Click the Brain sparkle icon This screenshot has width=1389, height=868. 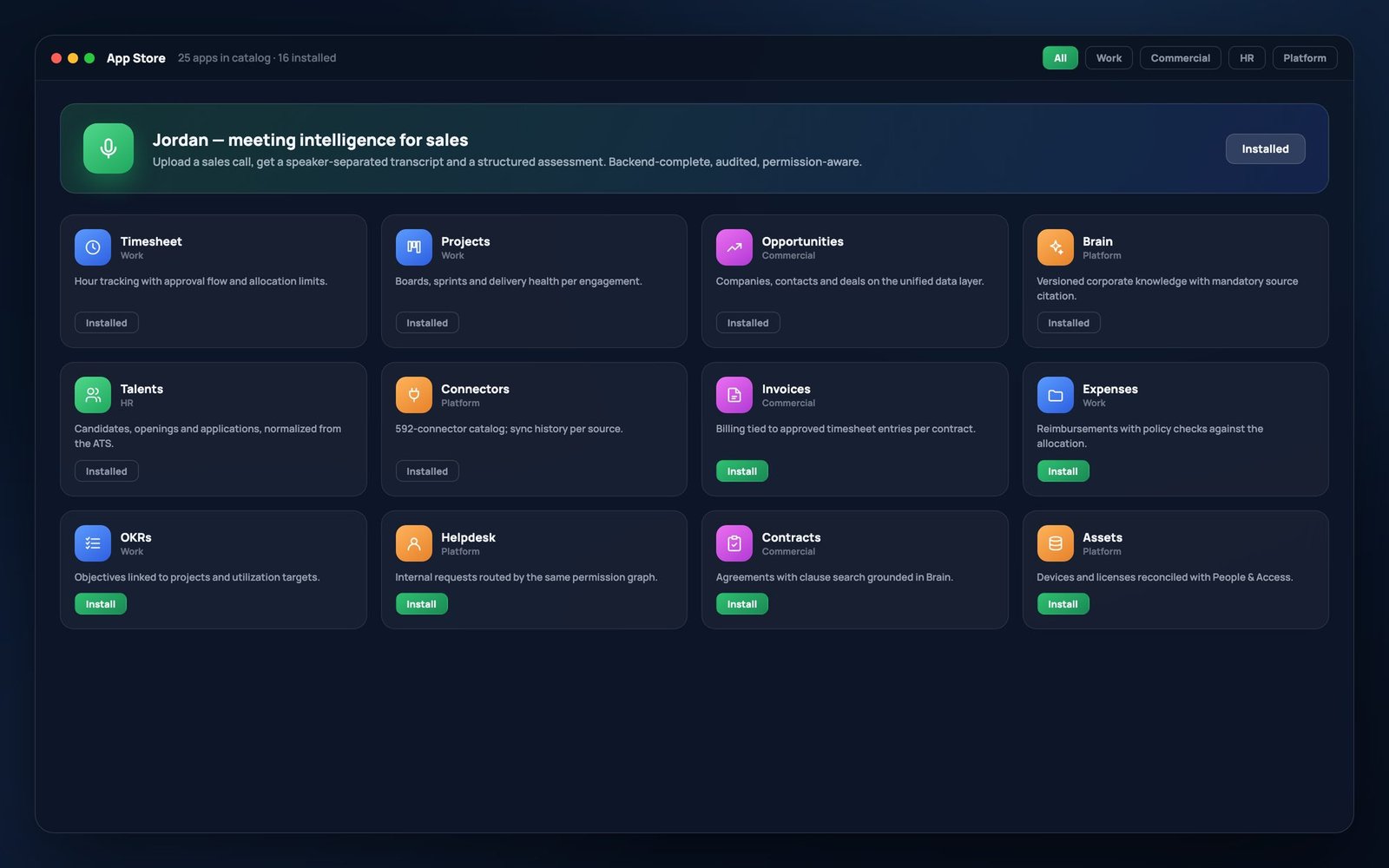click(x=1056, y=247)
